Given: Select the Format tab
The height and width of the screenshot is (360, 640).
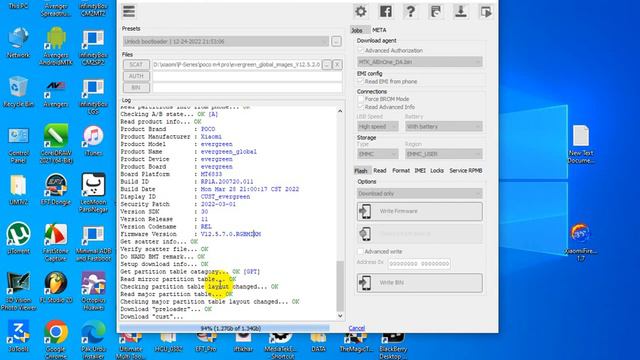Looking at the screenshot, I should click(x=401, y=171).
